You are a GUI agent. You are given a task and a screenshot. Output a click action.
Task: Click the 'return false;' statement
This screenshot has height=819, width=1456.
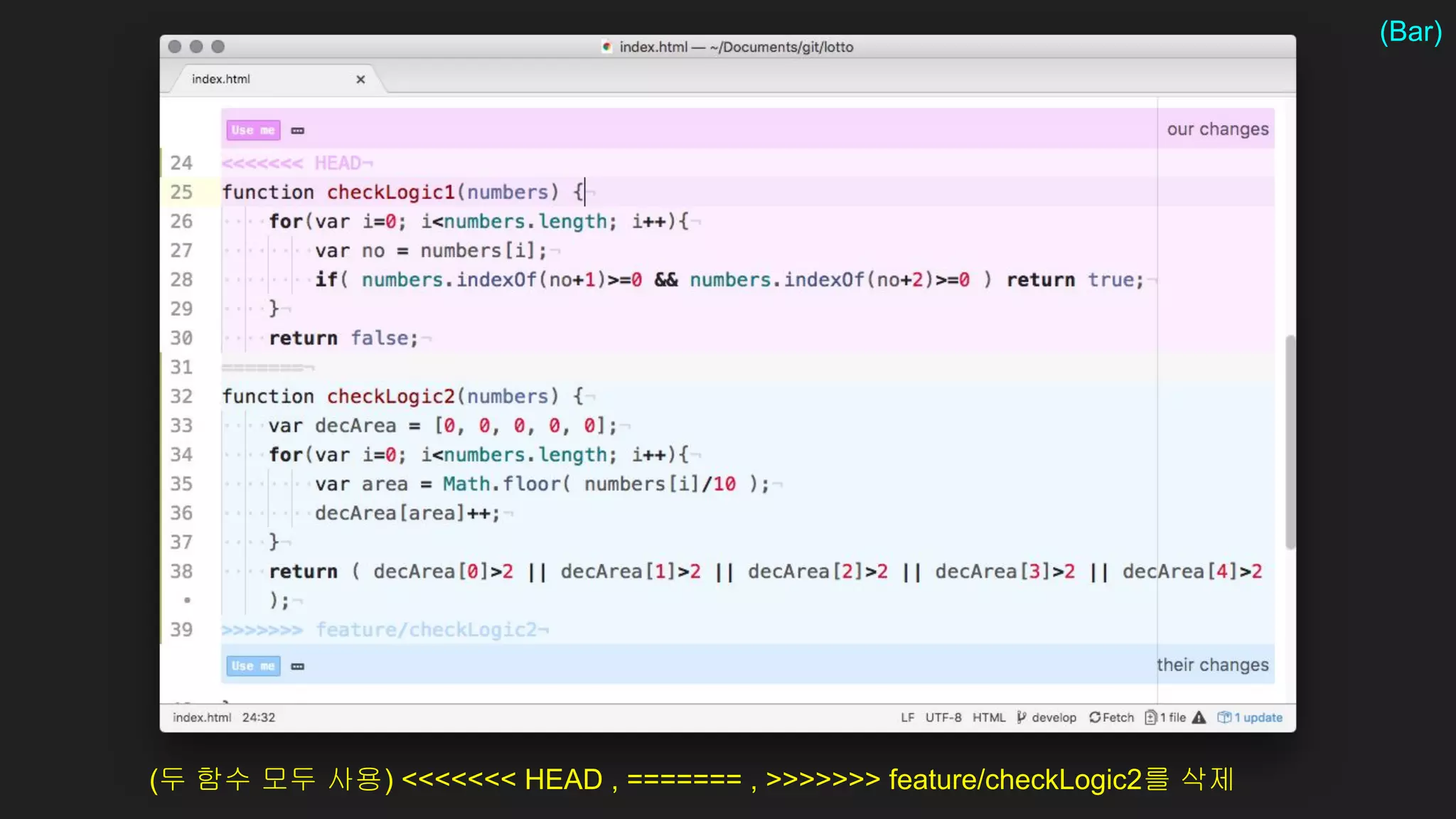pos(343,338)
